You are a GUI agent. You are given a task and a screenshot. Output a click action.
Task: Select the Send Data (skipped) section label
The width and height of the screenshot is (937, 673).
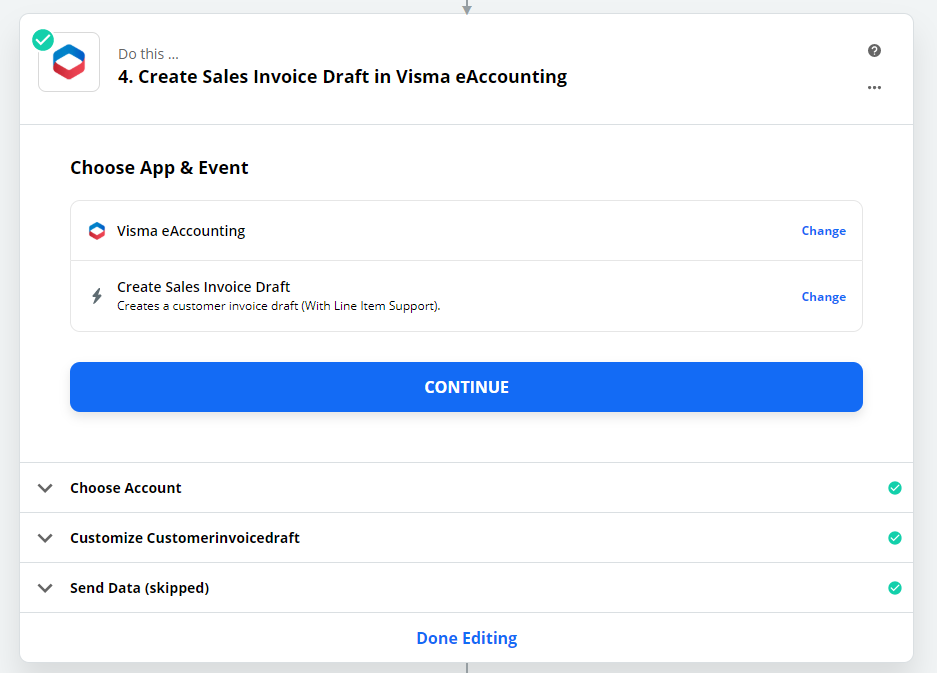pos(139,588)
